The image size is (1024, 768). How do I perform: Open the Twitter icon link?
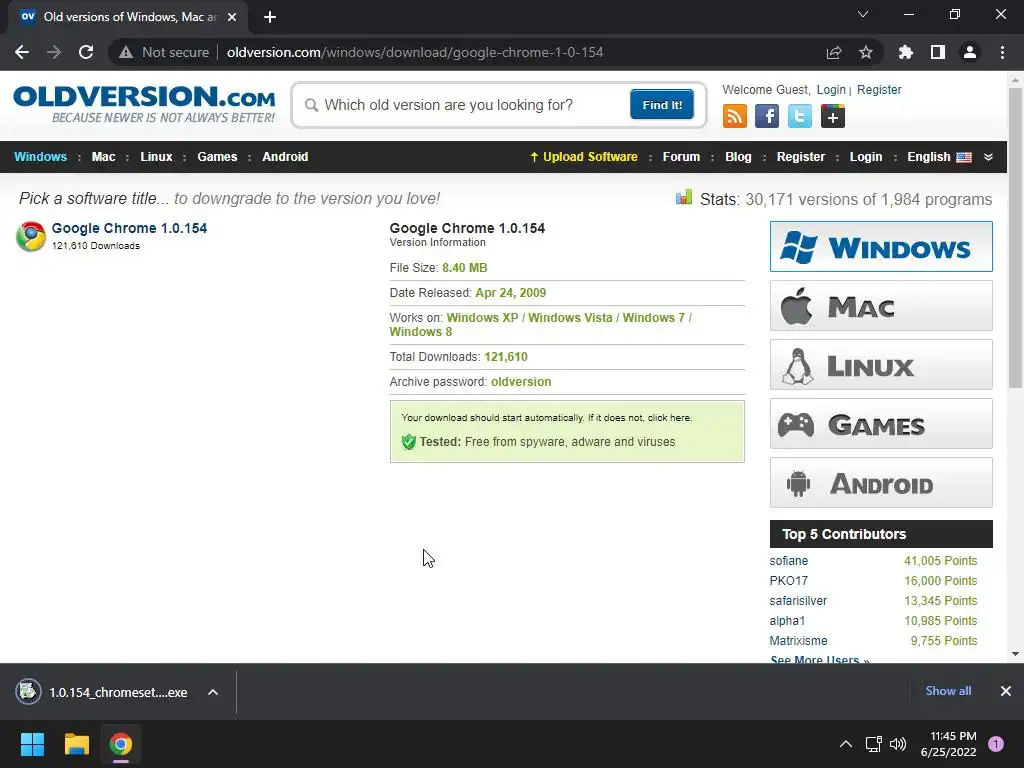pos(799,117)
